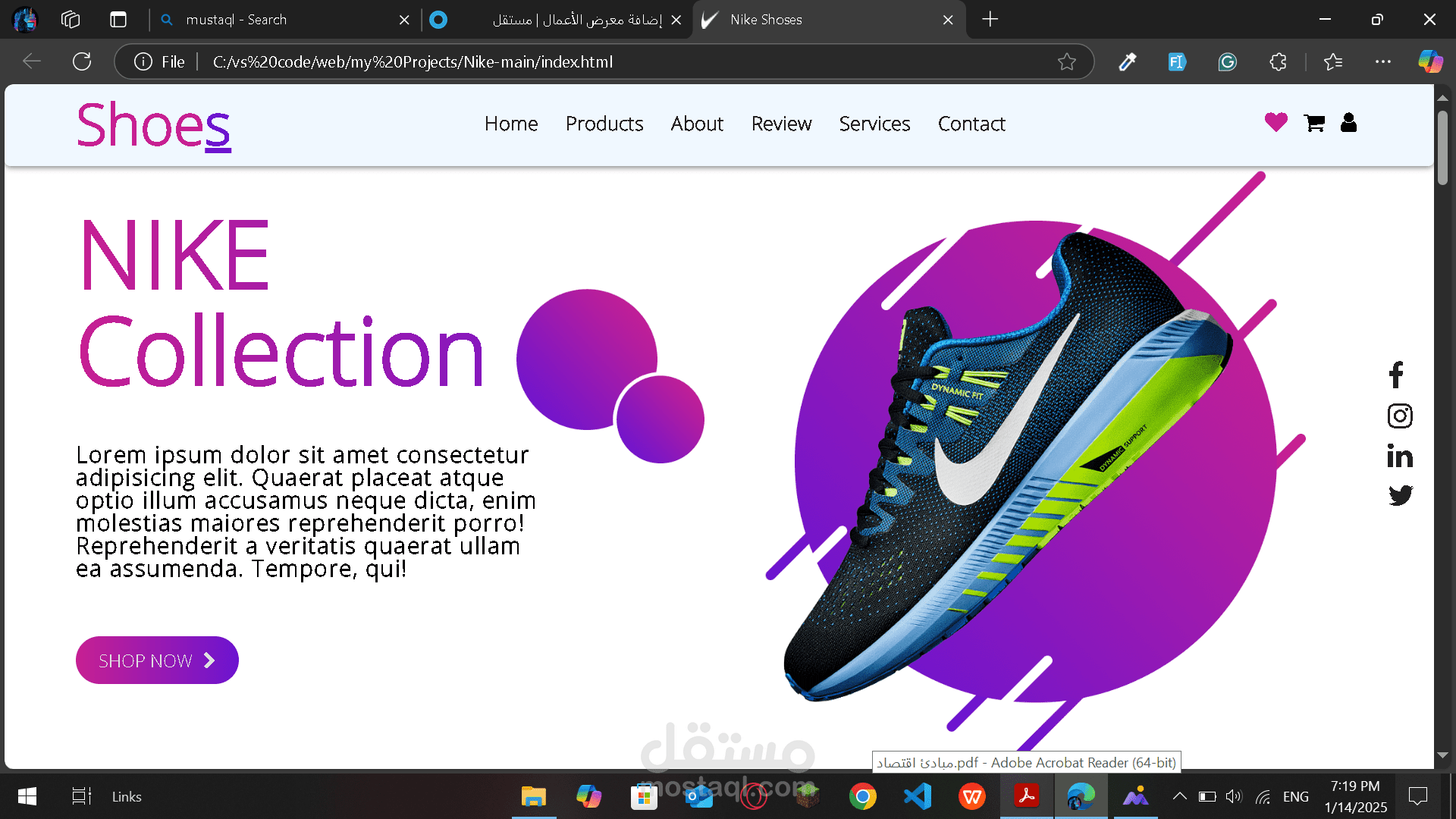
Task: Select Home in the navigation menu
Action: [511, 124]
